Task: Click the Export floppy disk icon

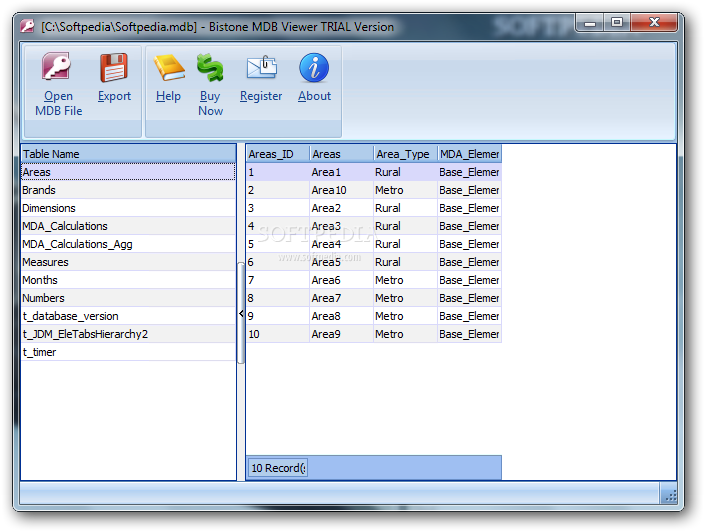Action: coord(114,67)
